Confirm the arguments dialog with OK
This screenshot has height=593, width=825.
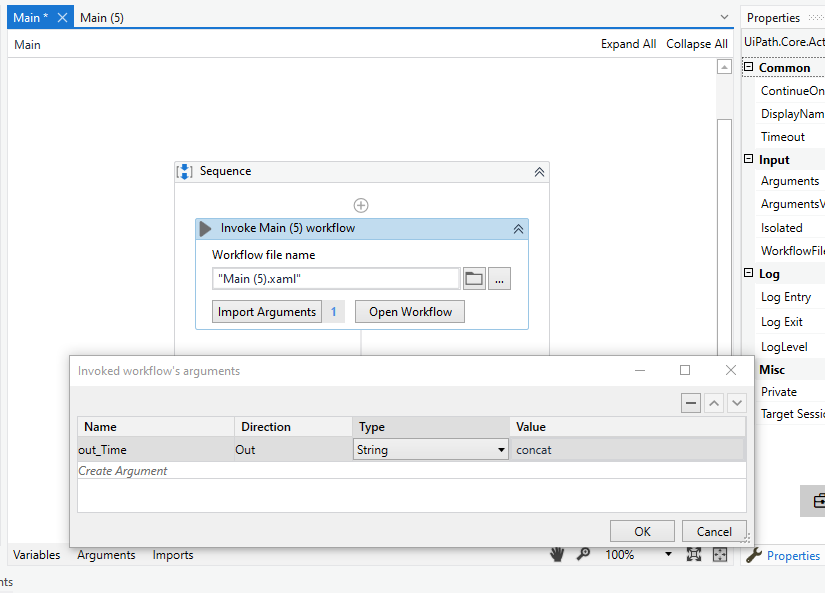[642, 531]
